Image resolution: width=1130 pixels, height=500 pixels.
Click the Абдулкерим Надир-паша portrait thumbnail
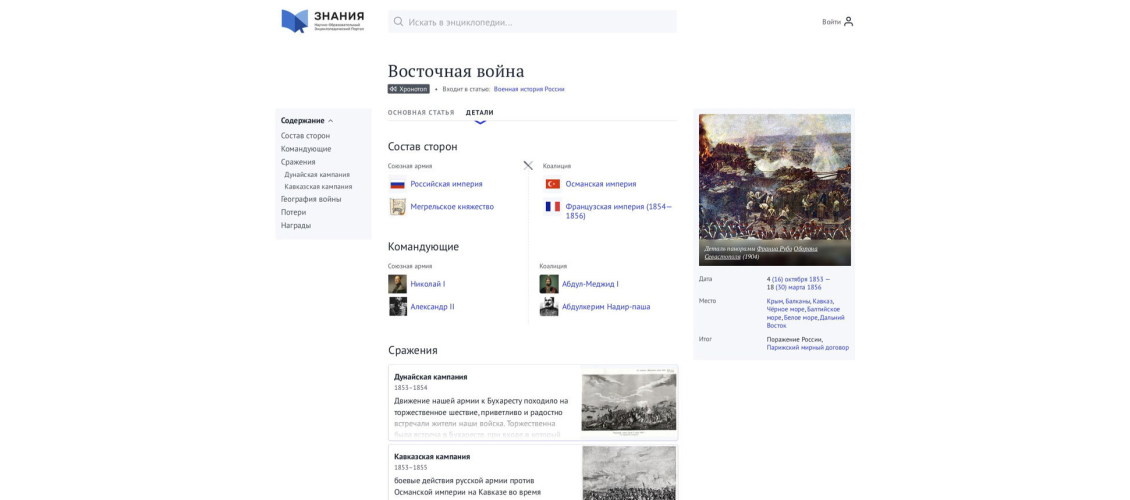[x=549, y=306]
